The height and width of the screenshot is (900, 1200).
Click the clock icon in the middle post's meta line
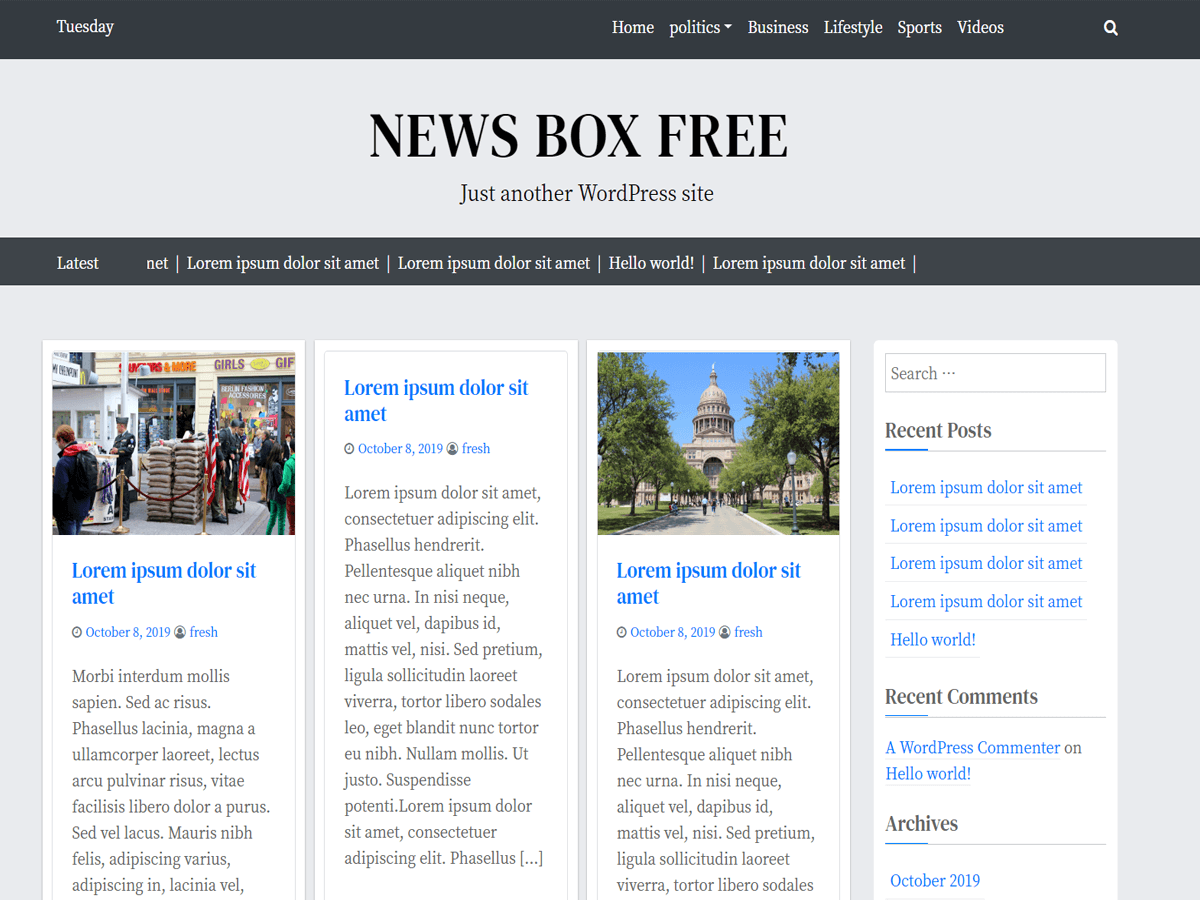351,448
